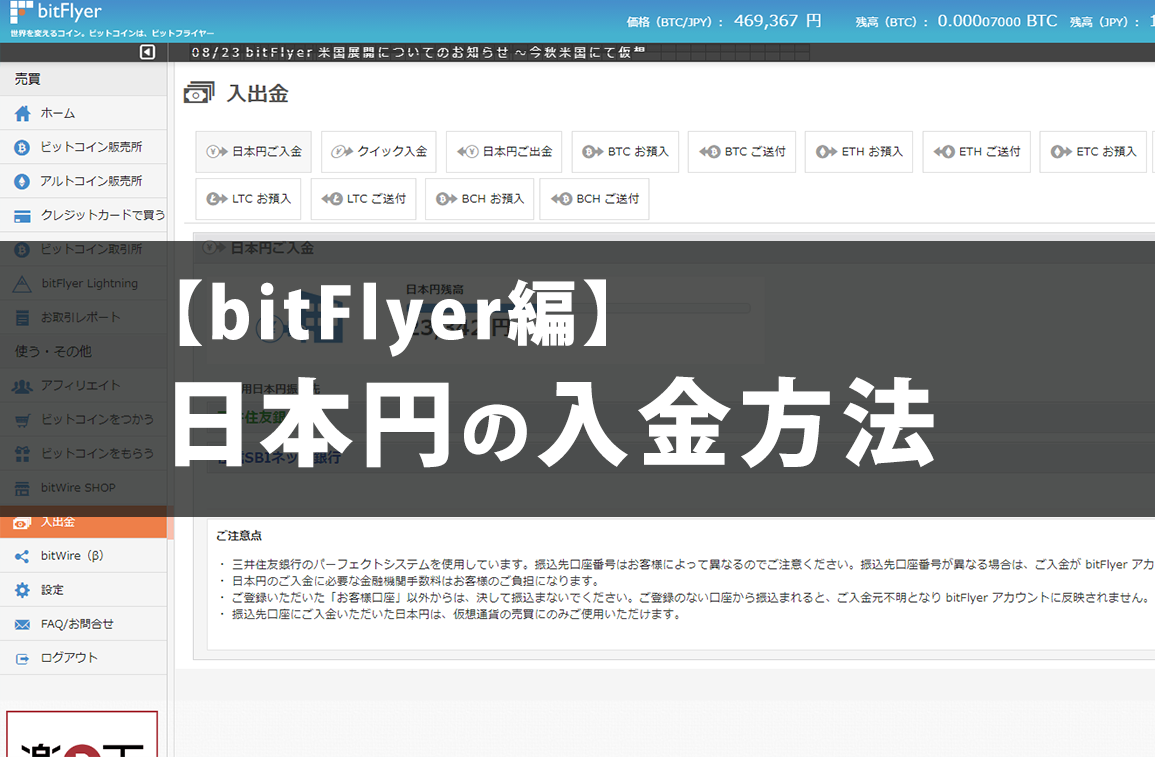The height and width of the screenshot is (757, 1155).
Task: Select the ETC お預入 tab
Action: click(x=1094, y=152)
